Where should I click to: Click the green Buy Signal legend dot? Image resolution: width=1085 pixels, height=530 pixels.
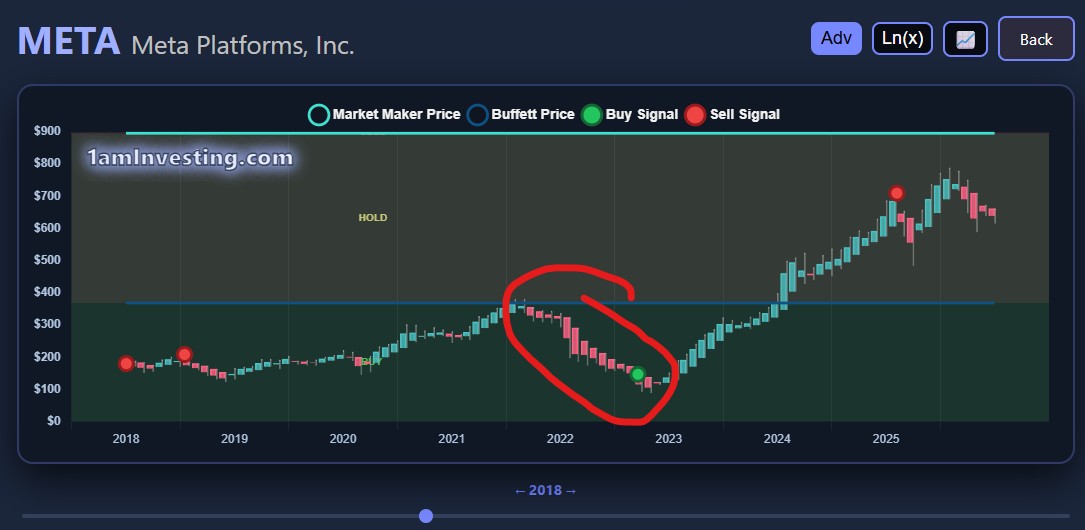coord(592,115)
